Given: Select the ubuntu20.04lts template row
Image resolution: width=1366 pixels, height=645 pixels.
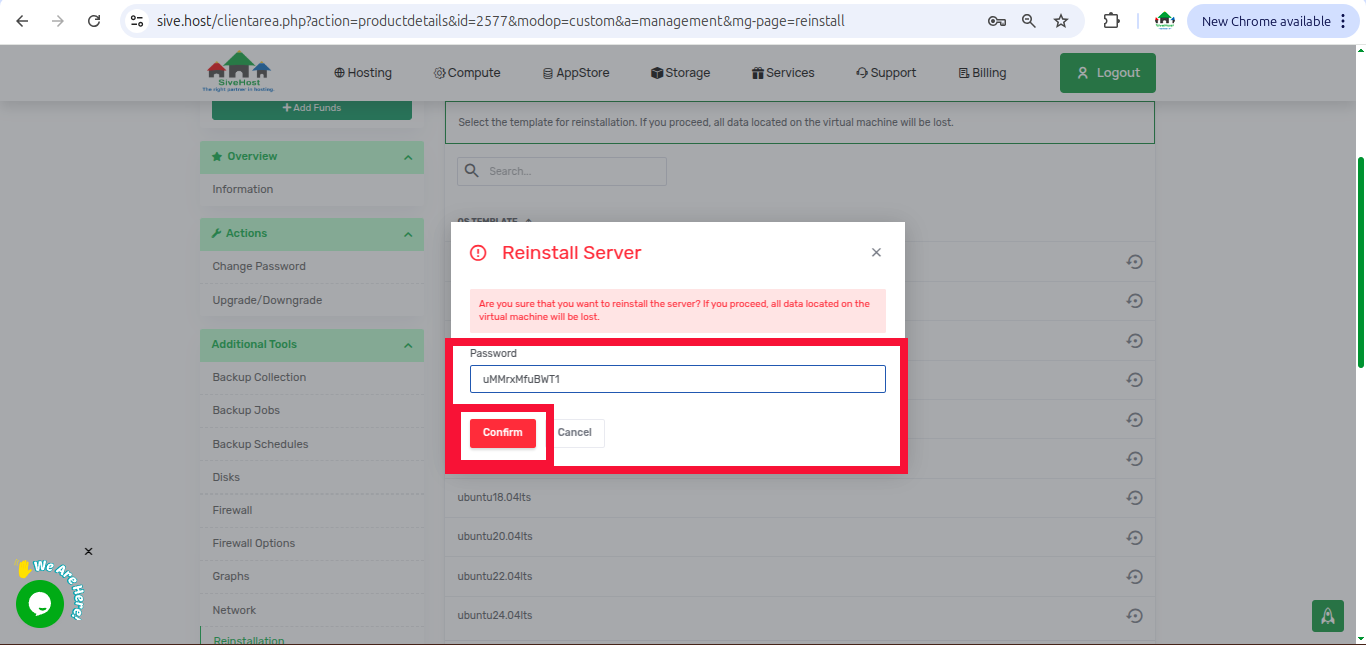Looking at the screenshot, I should [x=800, y=537].
